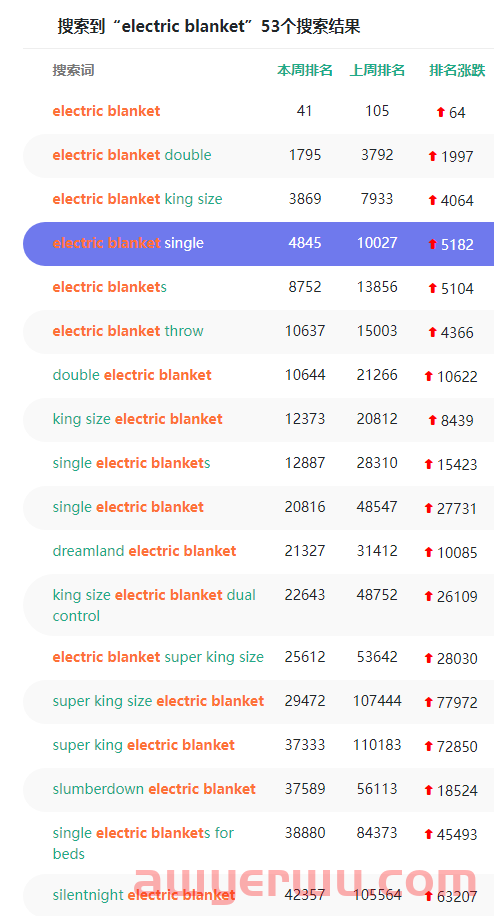Click this week's rank 41 cell

pyautogui.click(x=304, y=111)
